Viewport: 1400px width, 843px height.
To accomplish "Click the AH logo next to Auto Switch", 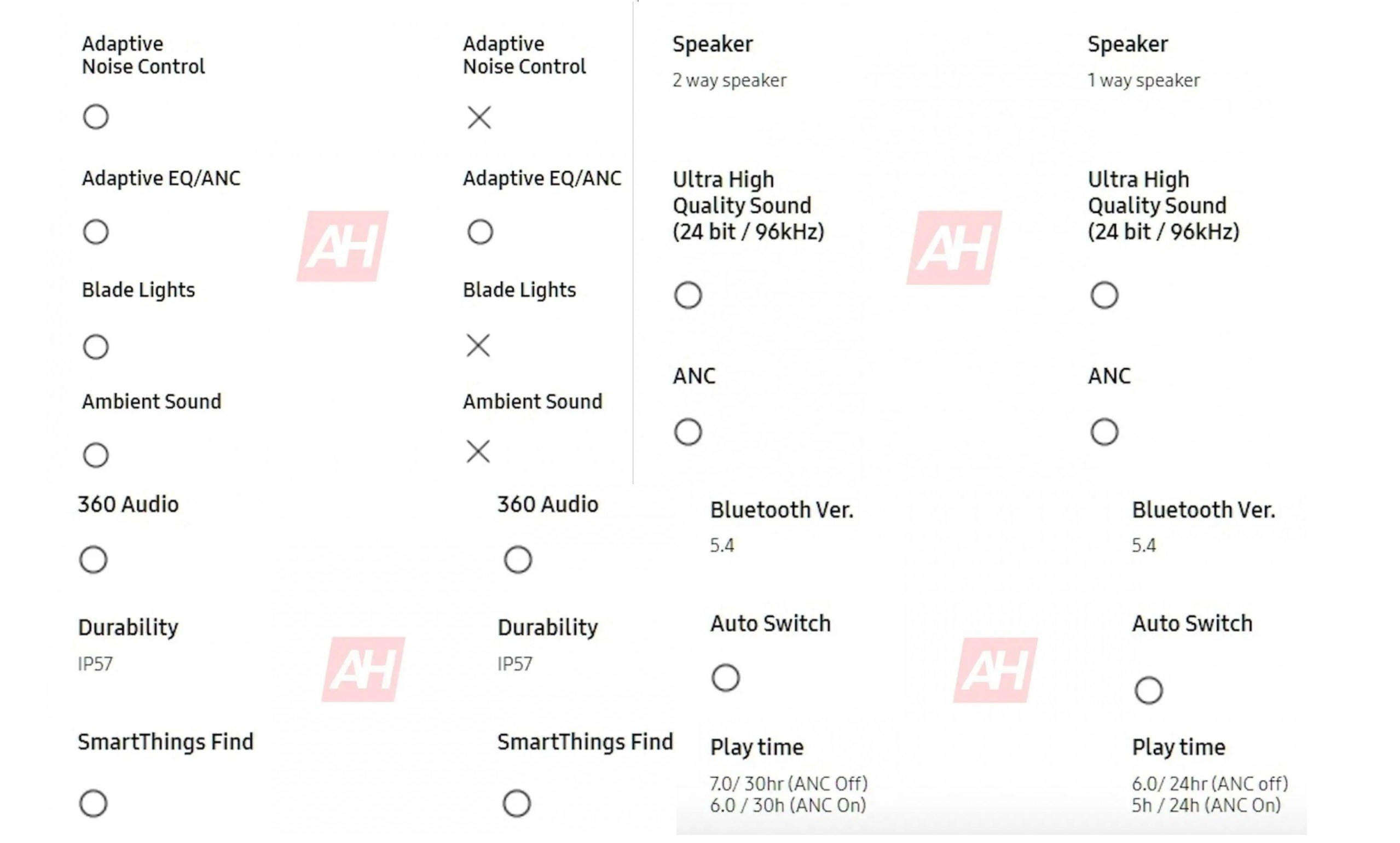I will coord(996,670).
